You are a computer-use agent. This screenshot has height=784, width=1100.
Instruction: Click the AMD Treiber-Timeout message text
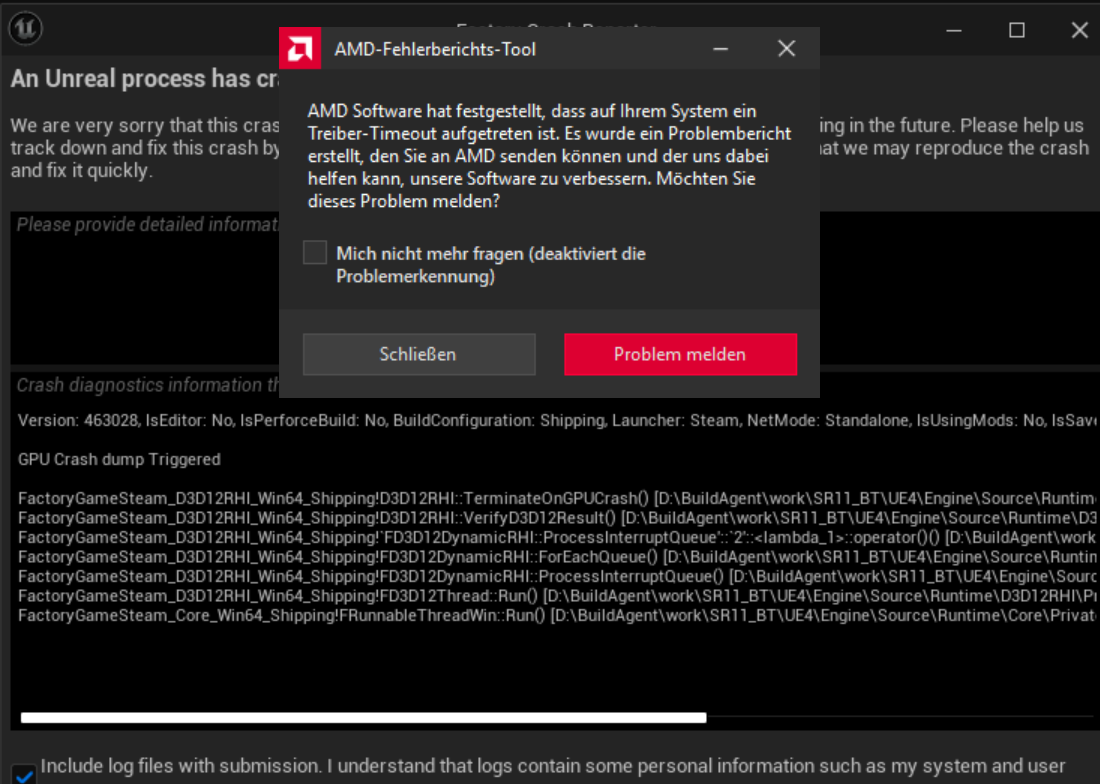click(x=549, y=156)
